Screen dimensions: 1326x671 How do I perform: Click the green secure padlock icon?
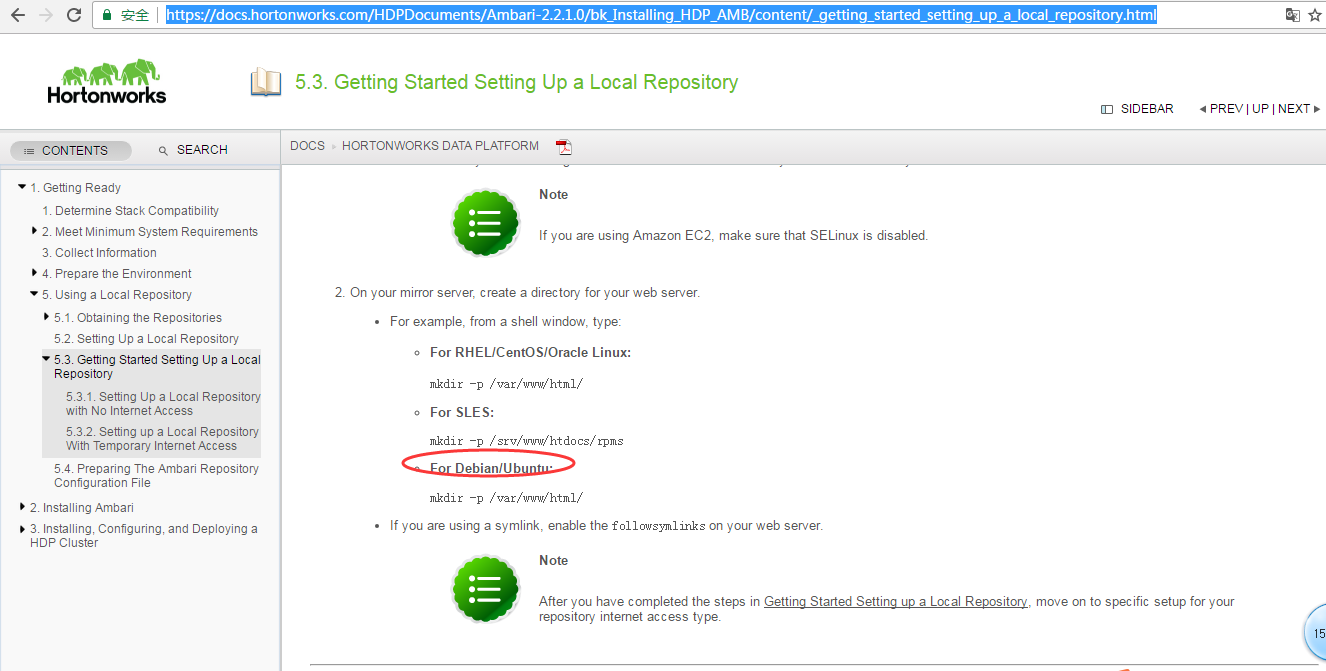click(107, 15)
